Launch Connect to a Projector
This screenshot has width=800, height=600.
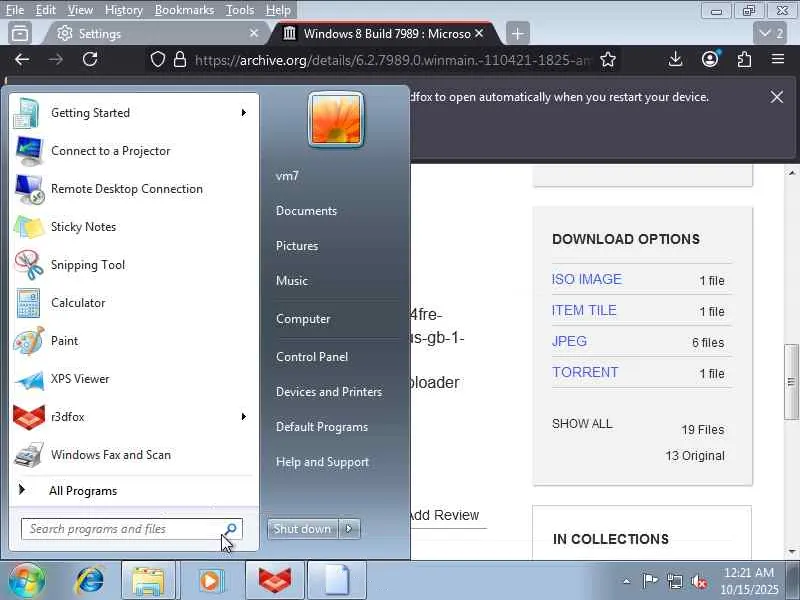coord(133,151)
